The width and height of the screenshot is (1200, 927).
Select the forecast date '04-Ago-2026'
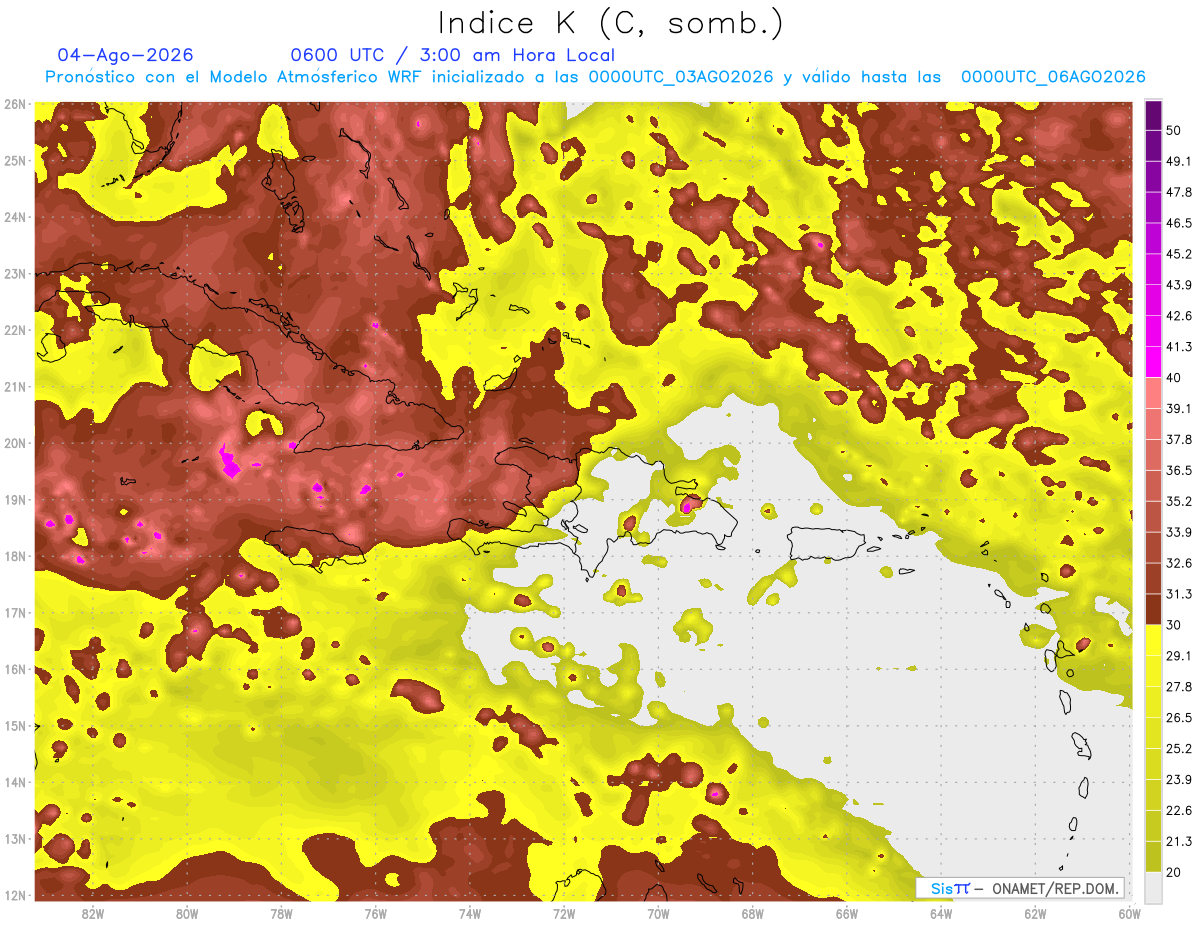(126, 55)
